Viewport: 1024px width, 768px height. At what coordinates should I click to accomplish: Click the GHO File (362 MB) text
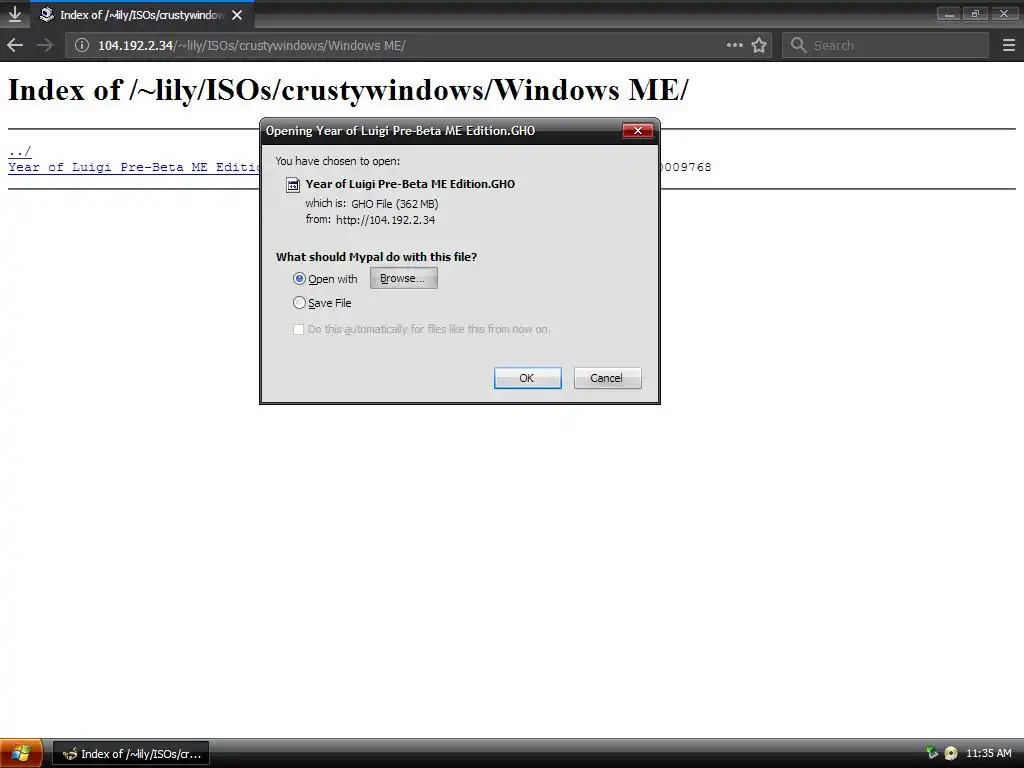coord(394,204)
